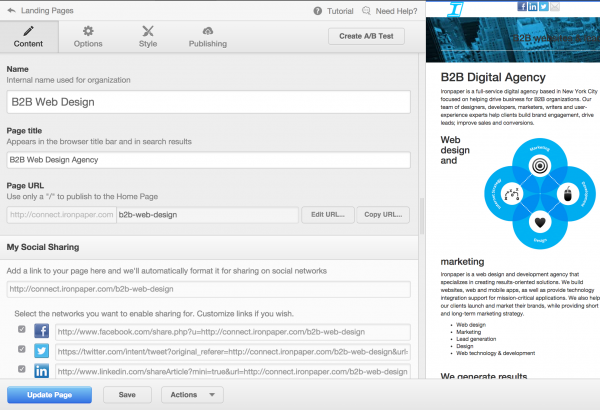Click email envelope icon in preview header
The width and height of the screenshot is (600, 410).
click(555, 7)
